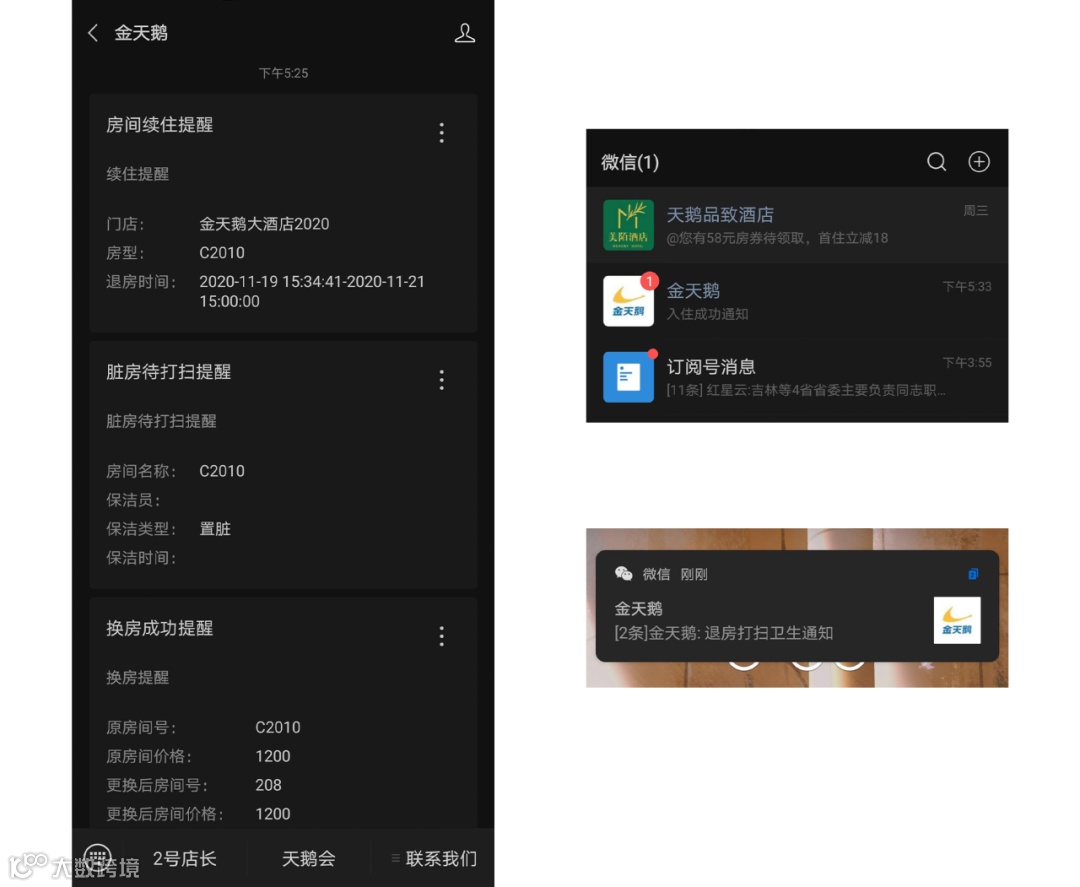Tap the 置脏 cleaning type value

coord(215,529)
